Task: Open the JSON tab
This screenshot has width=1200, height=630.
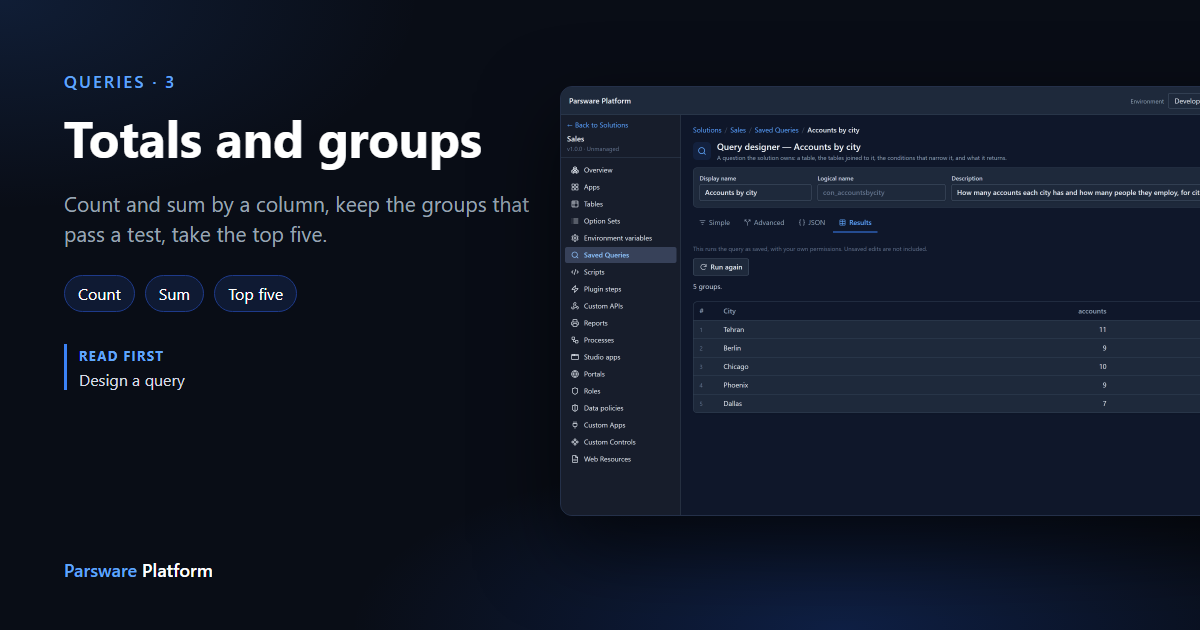Action: click(811, 223)
